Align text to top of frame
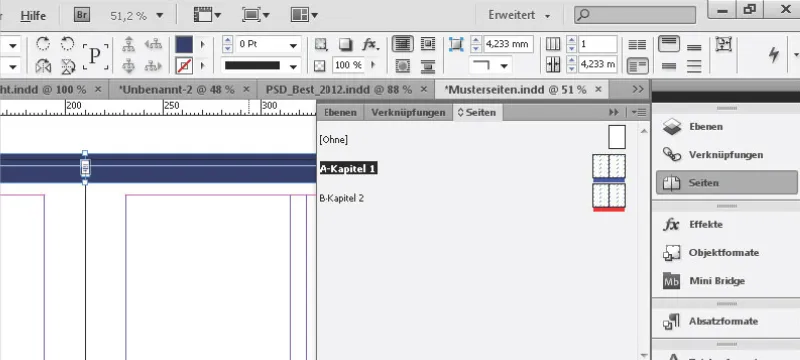The image size is (800, 360). 669,43
